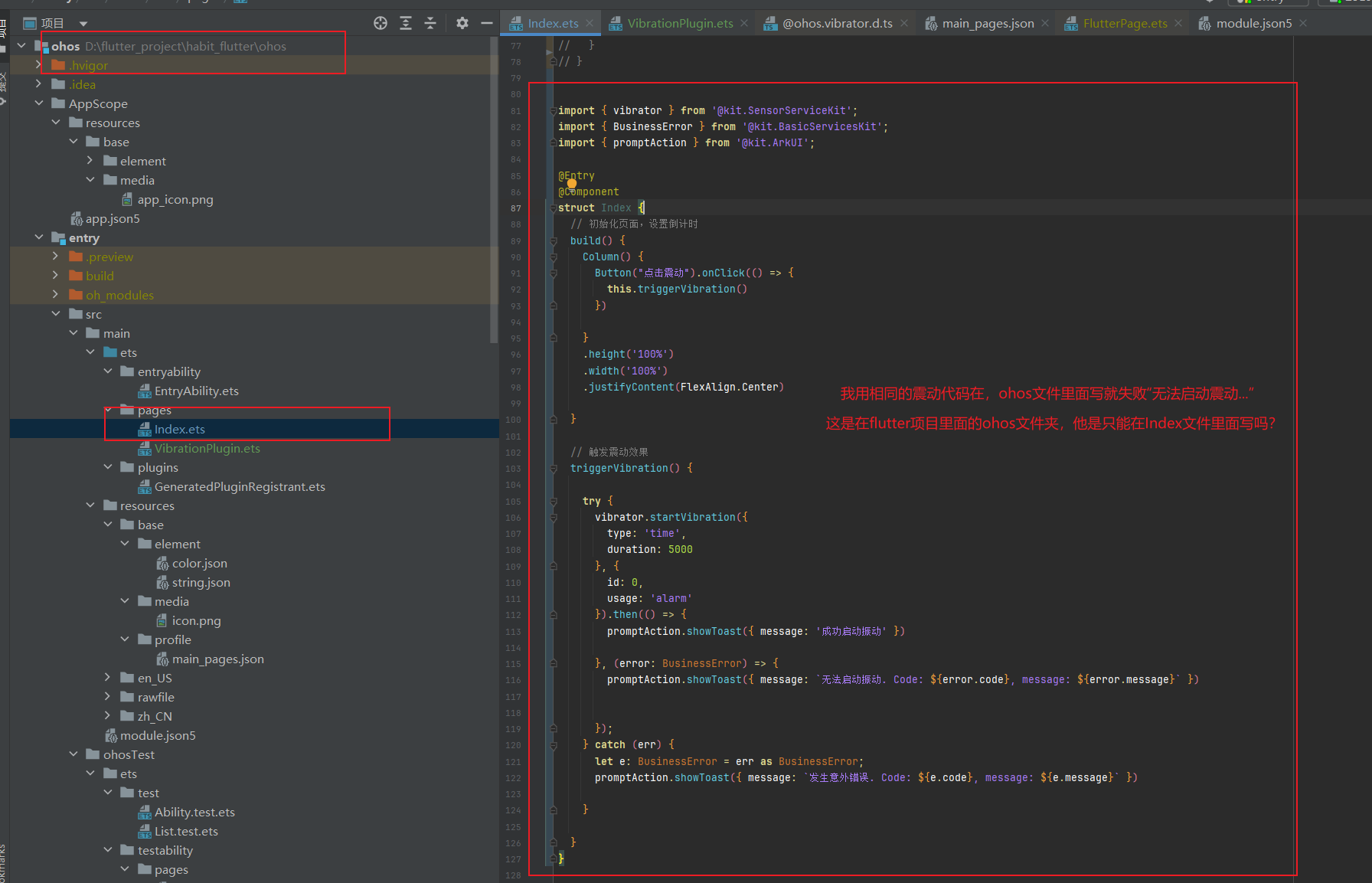Screen dimensions: 1372x883
Task: Select module.json5 in project tree
Action: click(158, 735)
